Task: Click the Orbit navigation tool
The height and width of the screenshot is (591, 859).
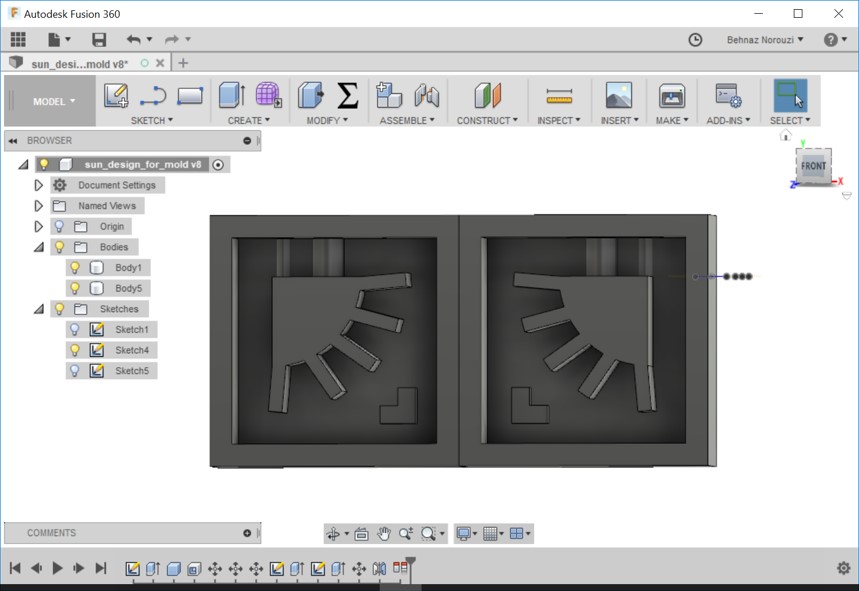Action: coord(333,533)
